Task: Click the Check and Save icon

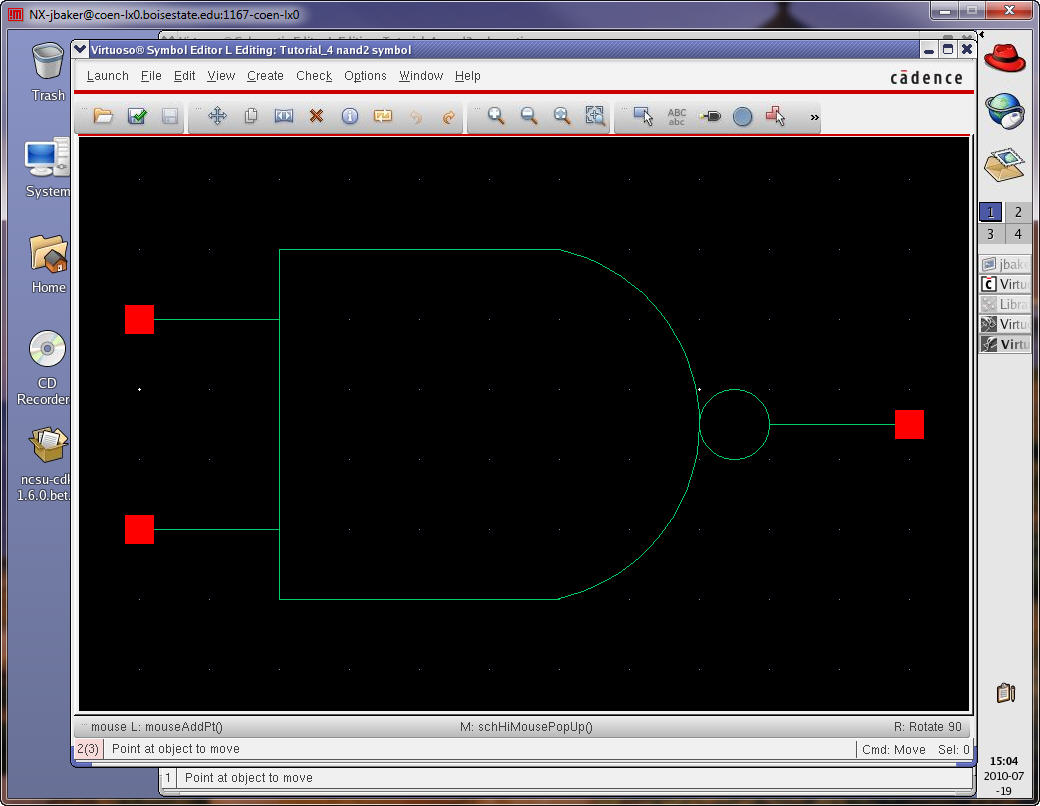Action: 137,117
